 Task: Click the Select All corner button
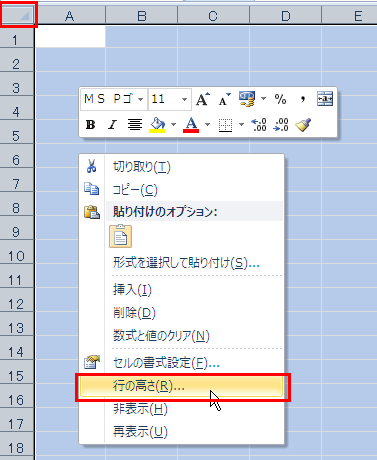(17, 15)
